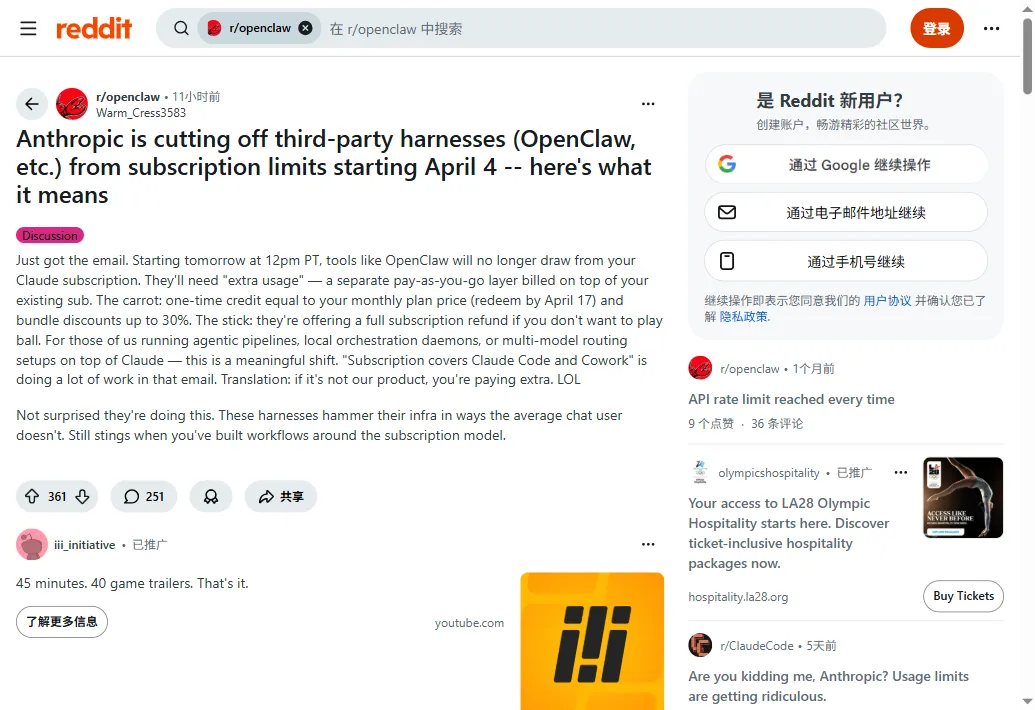Click the scrollbar down arrow
1035x710 pixels.
click(1028, 701)
